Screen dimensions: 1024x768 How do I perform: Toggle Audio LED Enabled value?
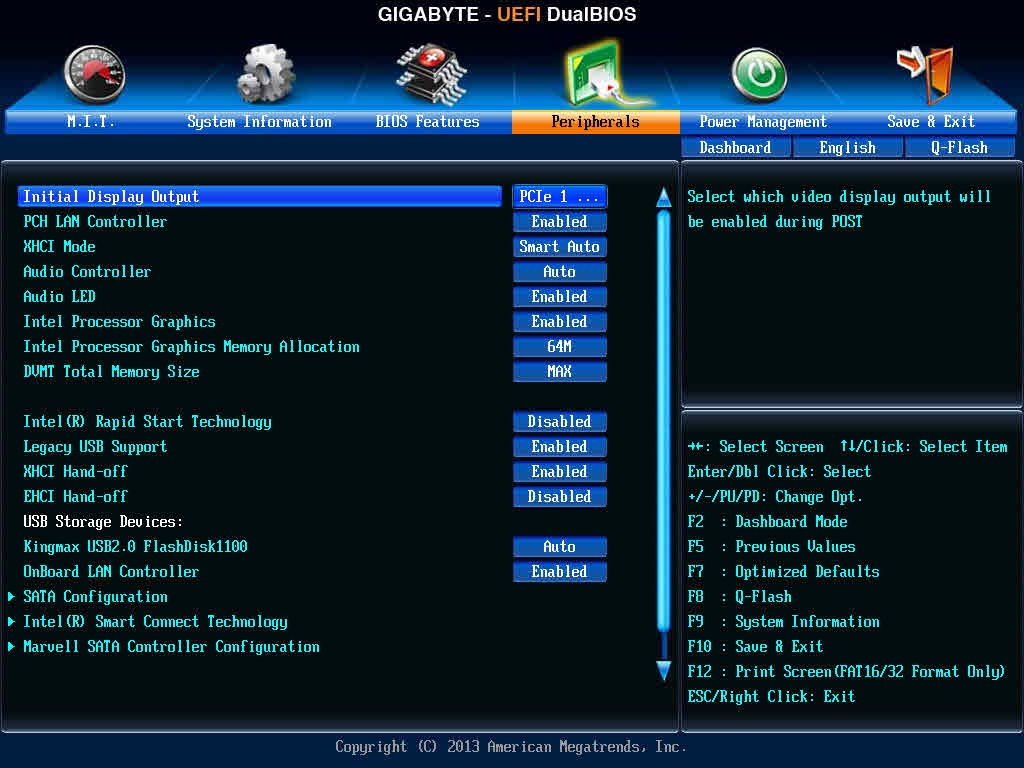(560, 296)
